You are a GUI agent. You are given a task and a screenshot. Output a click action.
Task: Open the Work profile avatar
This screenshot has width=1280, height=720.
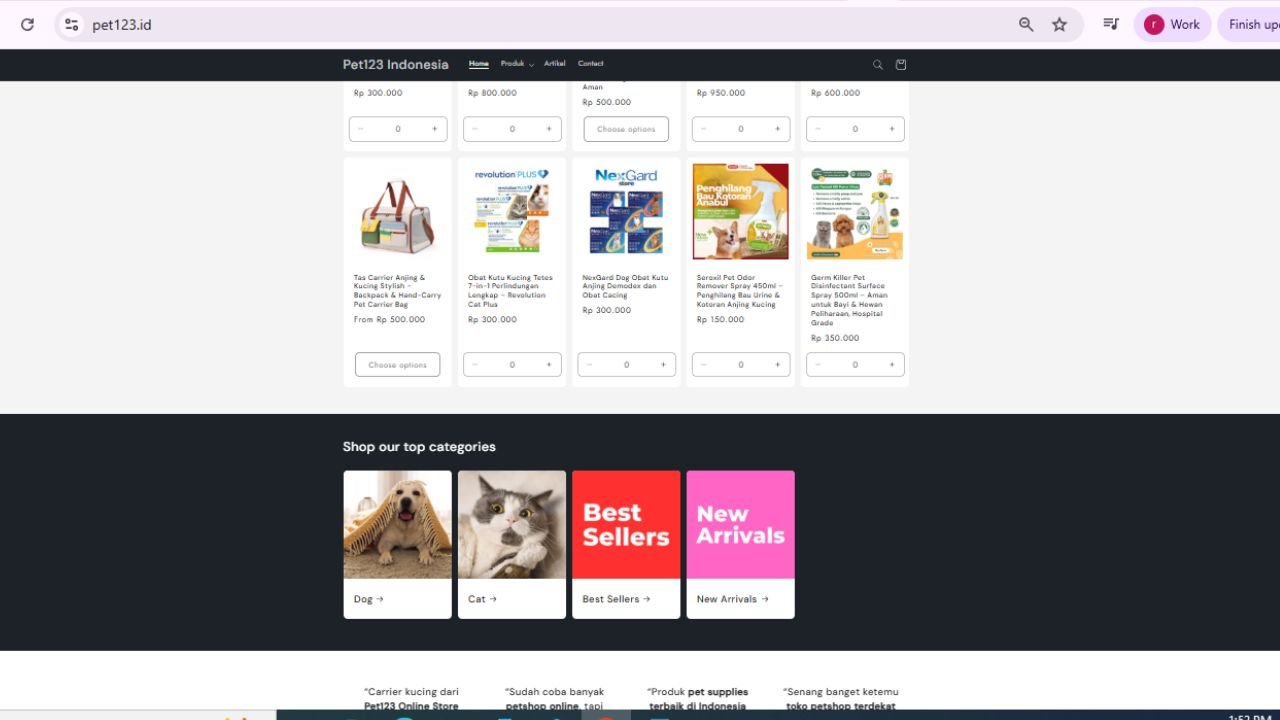1172,25
